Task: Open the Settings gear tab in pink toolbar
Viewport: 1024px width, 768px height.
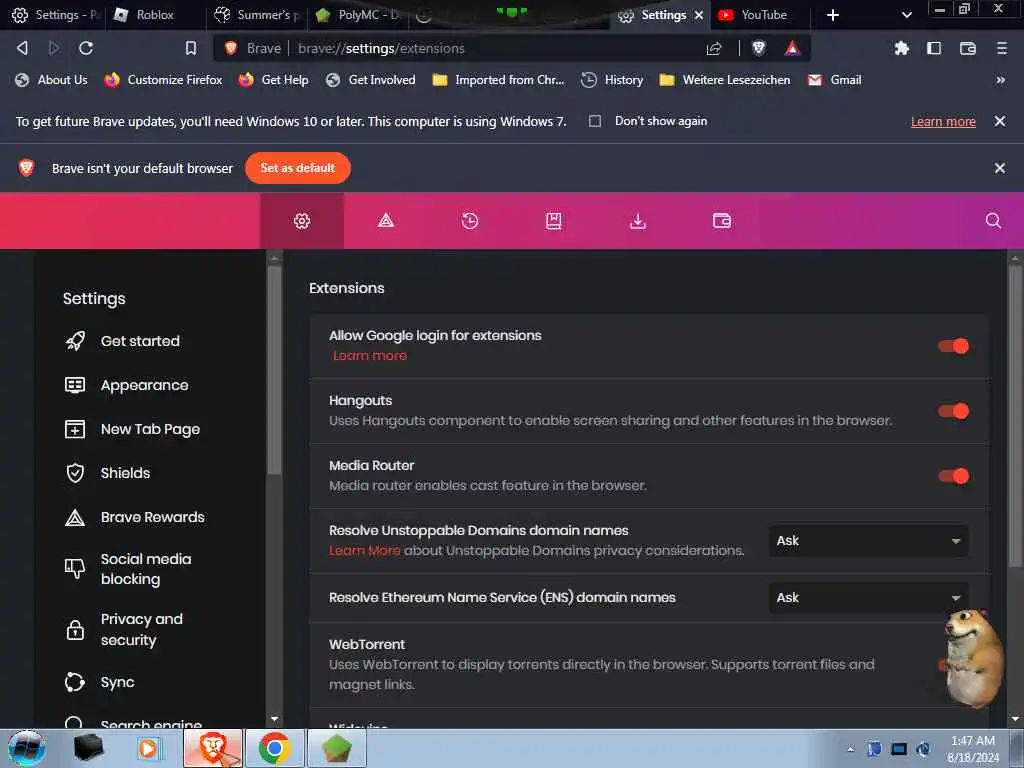Action: [x=302, y=221]
